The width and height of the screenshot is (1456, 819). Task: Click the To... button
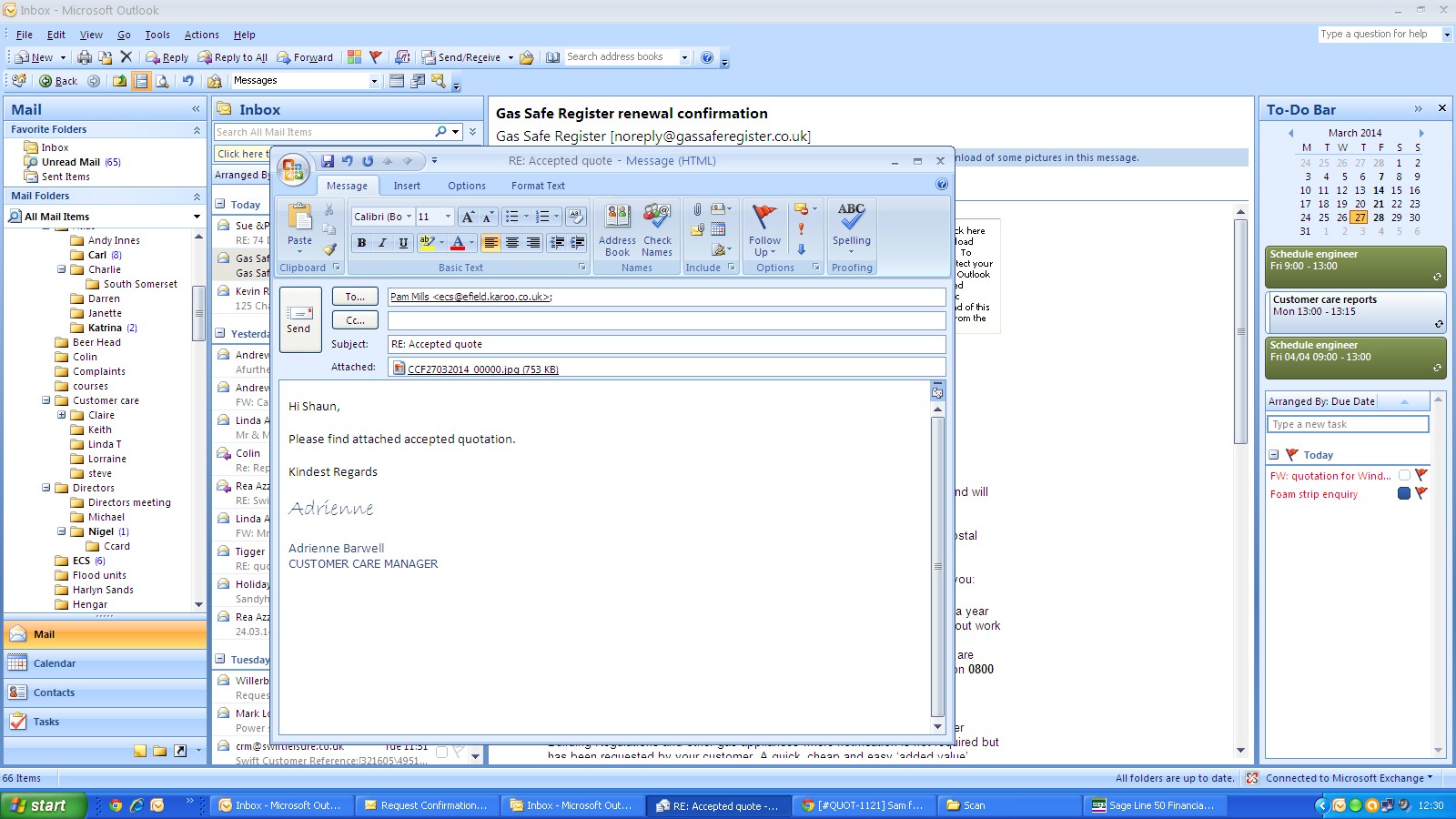(x=355, y=297)
